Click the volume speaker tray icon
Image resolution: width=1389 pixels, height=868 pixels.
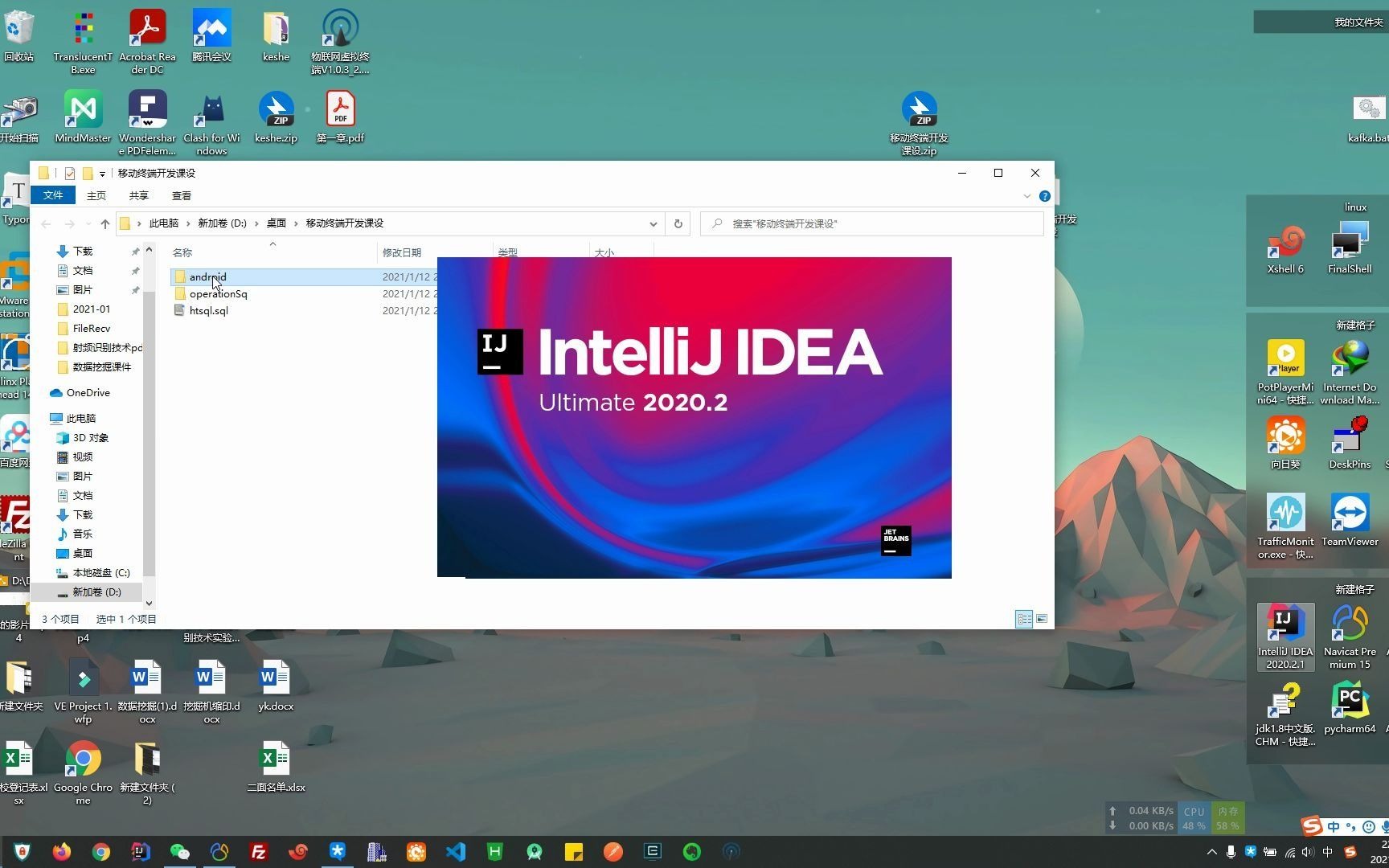point(1309,852)
